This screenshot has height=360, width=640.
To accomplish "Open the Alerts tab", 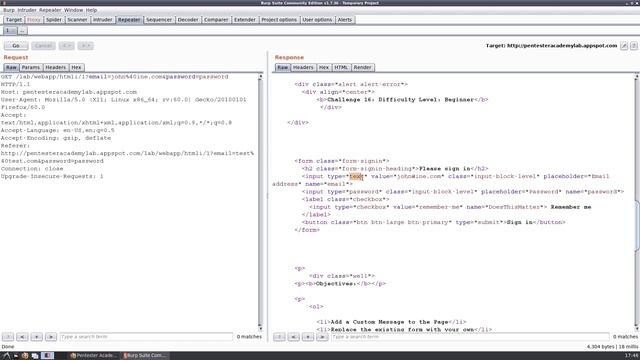I will coord(344,20).
